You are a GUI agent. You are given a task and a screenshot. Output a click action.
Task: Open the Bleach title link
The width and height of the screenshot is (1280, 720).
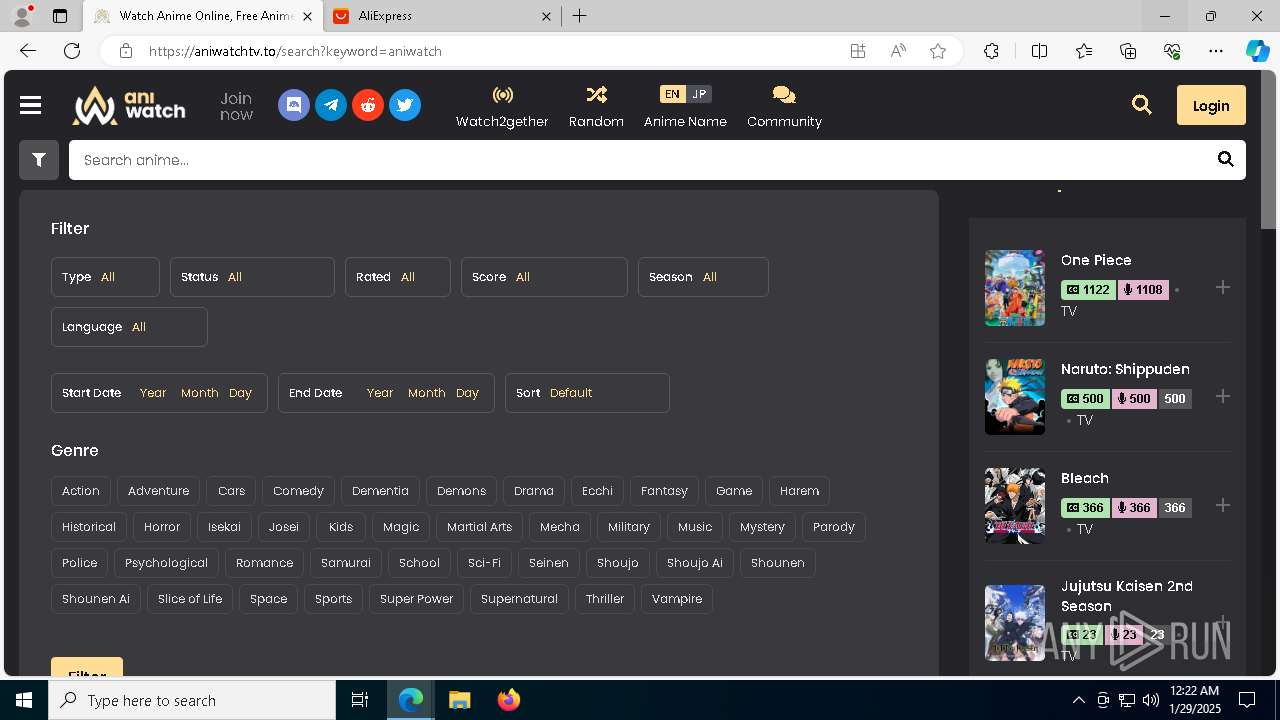click(1085, 478)
